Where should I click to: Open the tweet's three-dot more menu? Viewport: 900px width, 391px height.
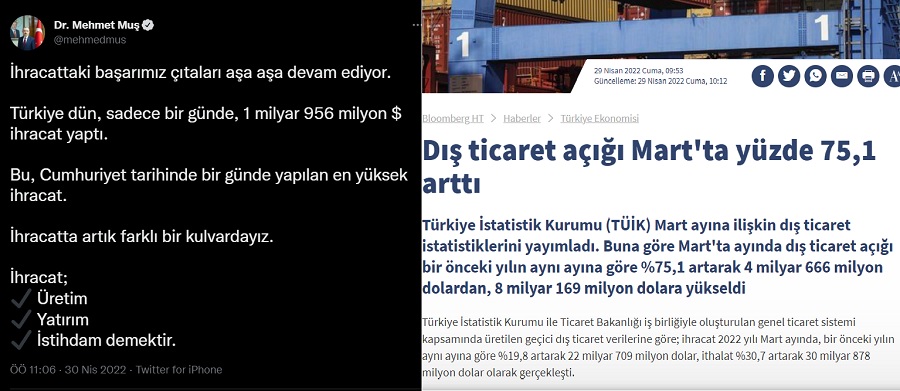tap(416, 25)
